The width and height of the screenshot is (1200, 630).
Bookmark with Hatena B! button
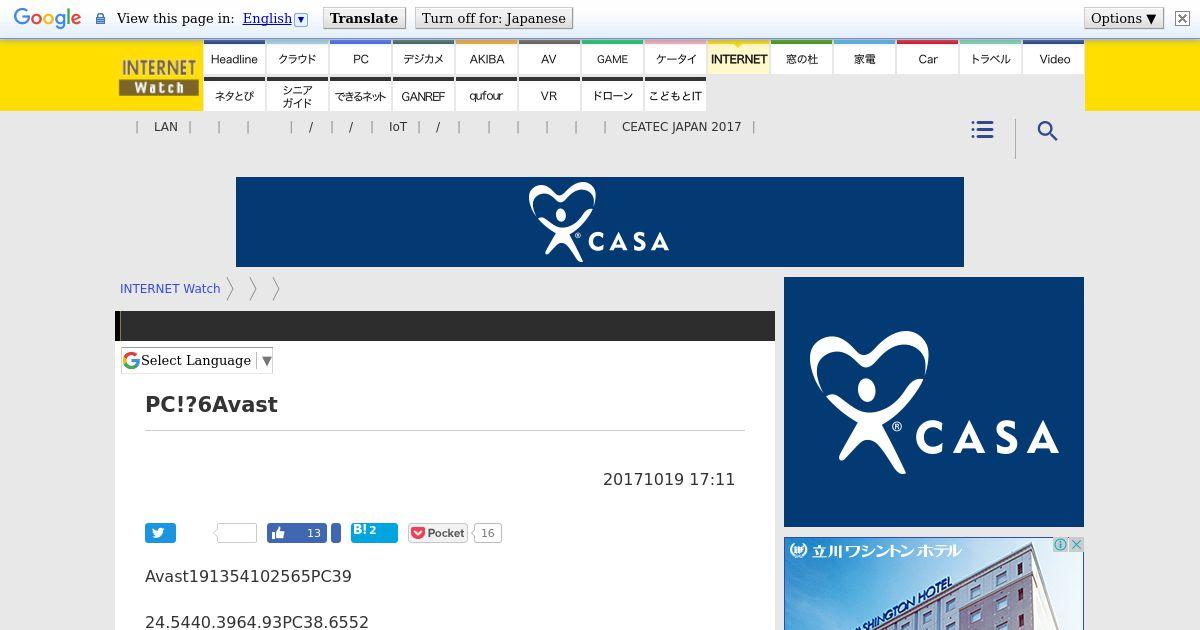click(x=374, y=532)
